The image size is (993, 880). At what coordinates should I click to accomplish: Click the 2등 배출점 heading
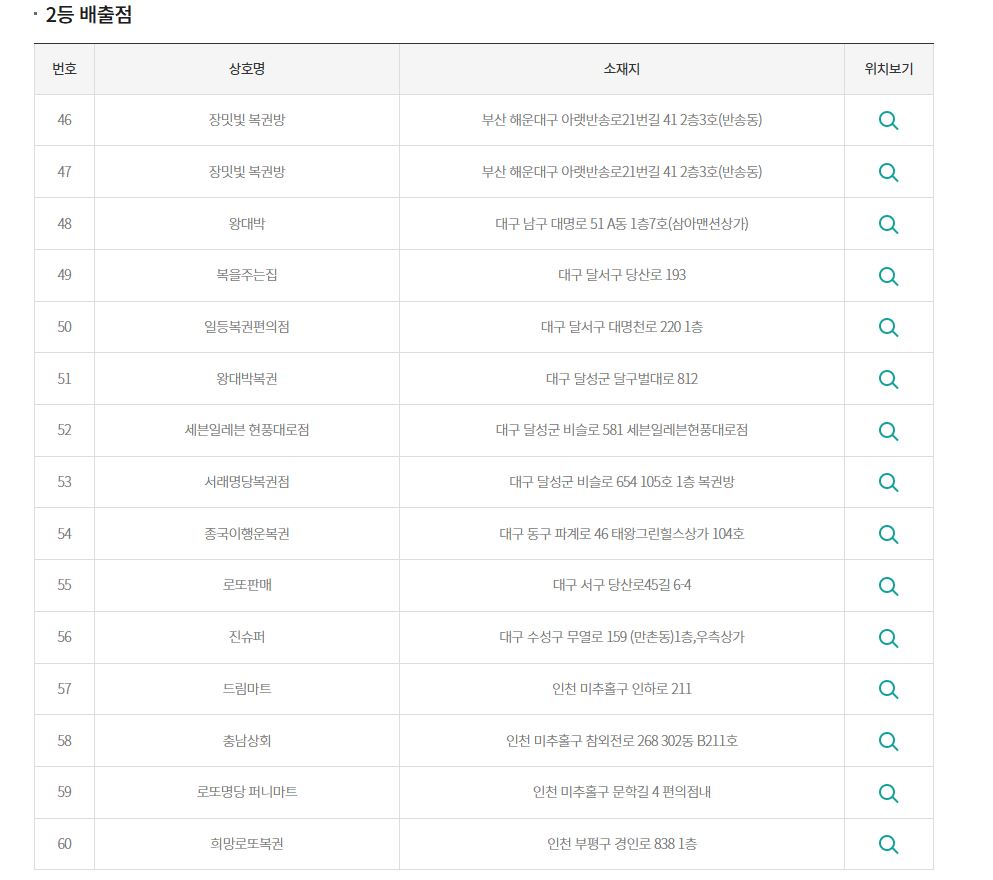[89, 15]
